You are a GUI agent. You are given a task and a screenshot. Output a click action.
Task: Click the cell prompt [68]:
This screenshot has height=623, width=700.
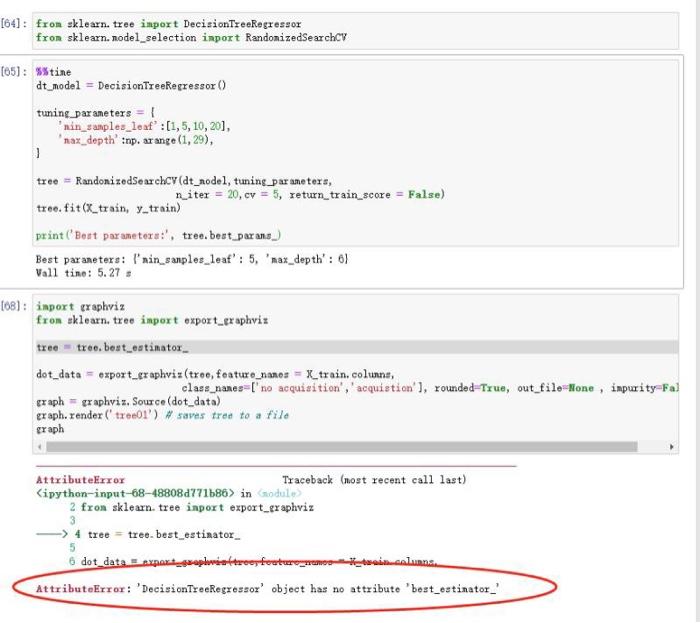click(x=14, y=306)
